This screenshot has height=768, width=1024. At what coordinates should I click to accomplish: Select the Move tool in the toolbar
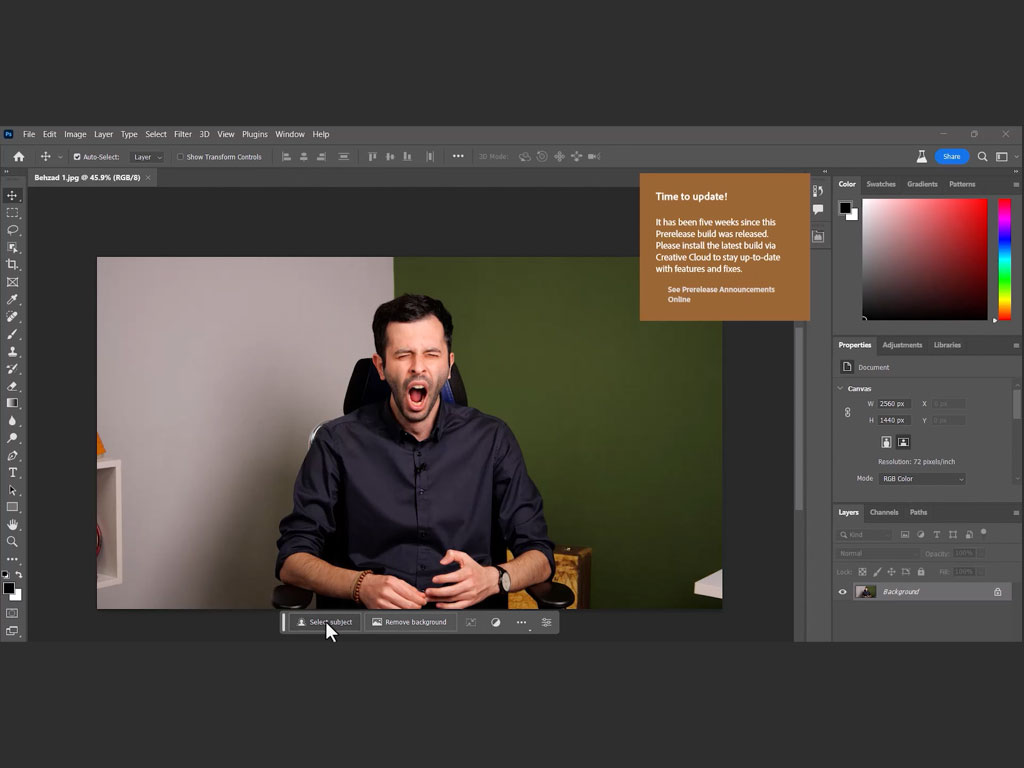(12, 195)
